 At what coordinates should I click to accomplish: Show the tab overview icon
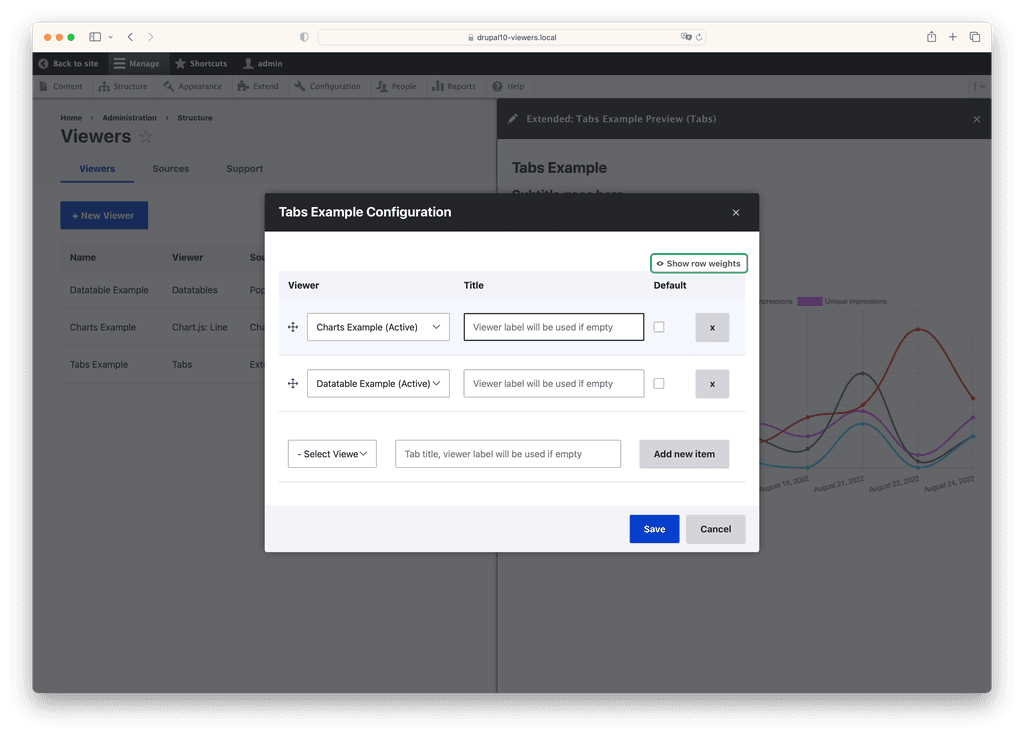point(975,37)
